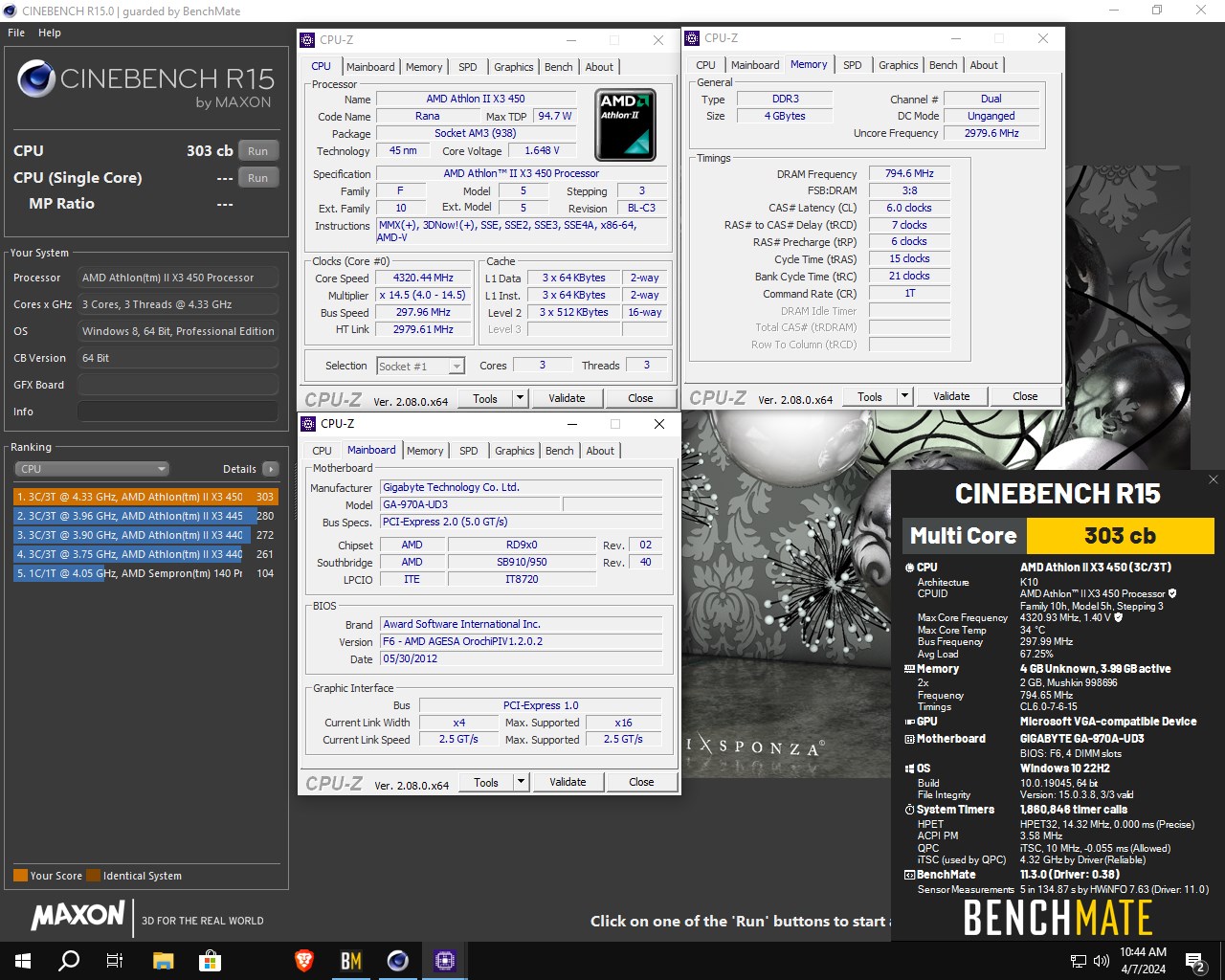The image size is (1225, 980).
Task: Select ranking entry 1 at 4.33 GHz
Action: [145, 497]
